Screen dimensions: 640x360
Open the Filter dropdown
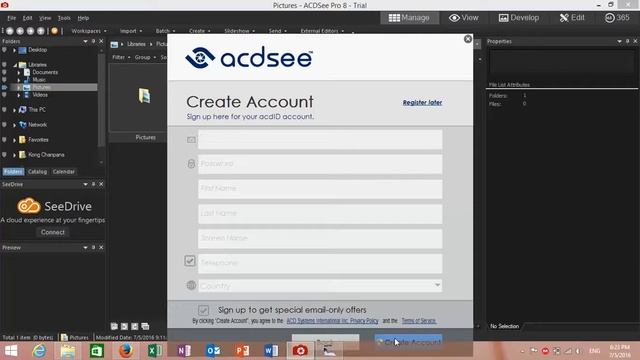[x=121, y=57]
